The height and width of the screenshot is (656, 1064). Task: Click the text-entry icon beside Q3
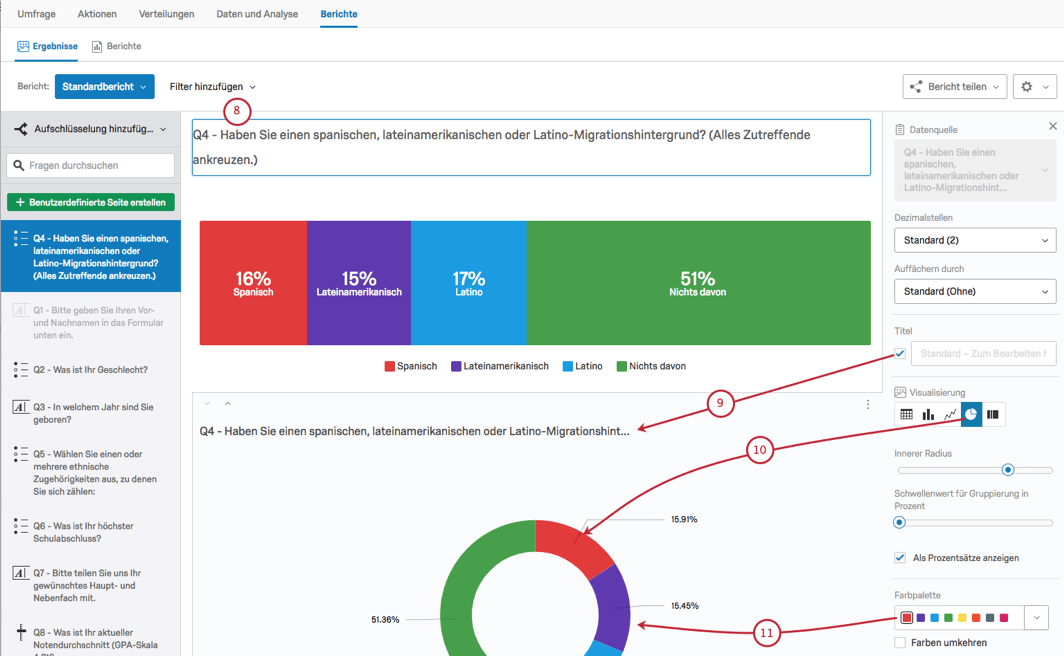[21, 407]
